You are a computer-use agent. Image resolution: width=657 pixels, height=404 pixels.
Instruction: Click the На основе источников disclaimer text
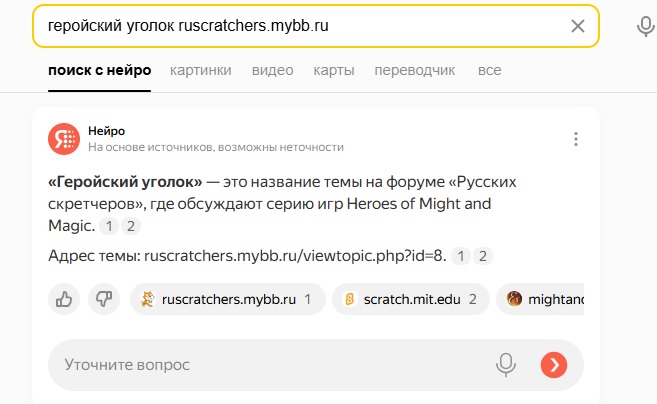pos(216,148)
